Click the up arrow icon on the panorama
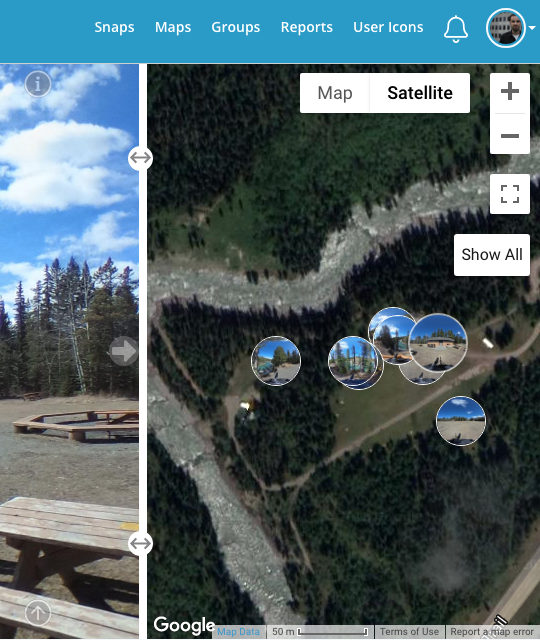The height and width of the screenshot is (640, 540). click(38, 613)
